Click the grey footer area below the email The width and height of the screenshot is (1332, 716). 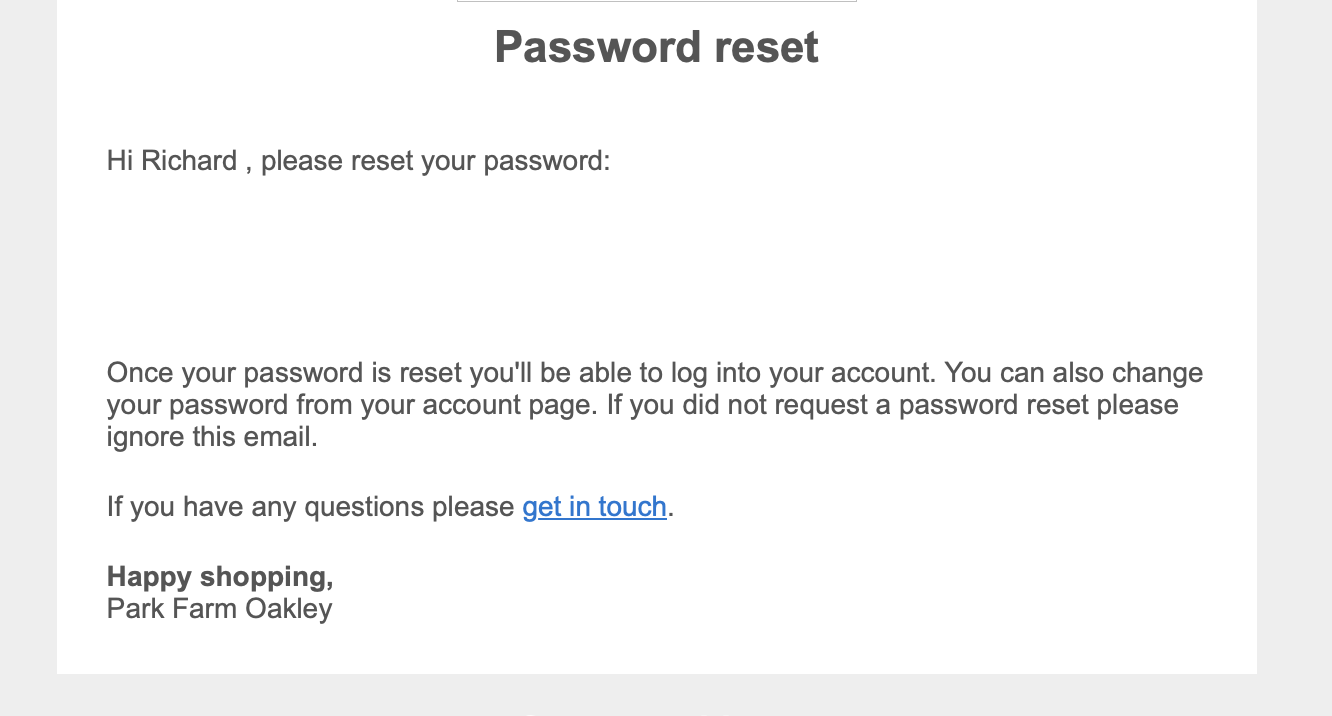(656, 696)
